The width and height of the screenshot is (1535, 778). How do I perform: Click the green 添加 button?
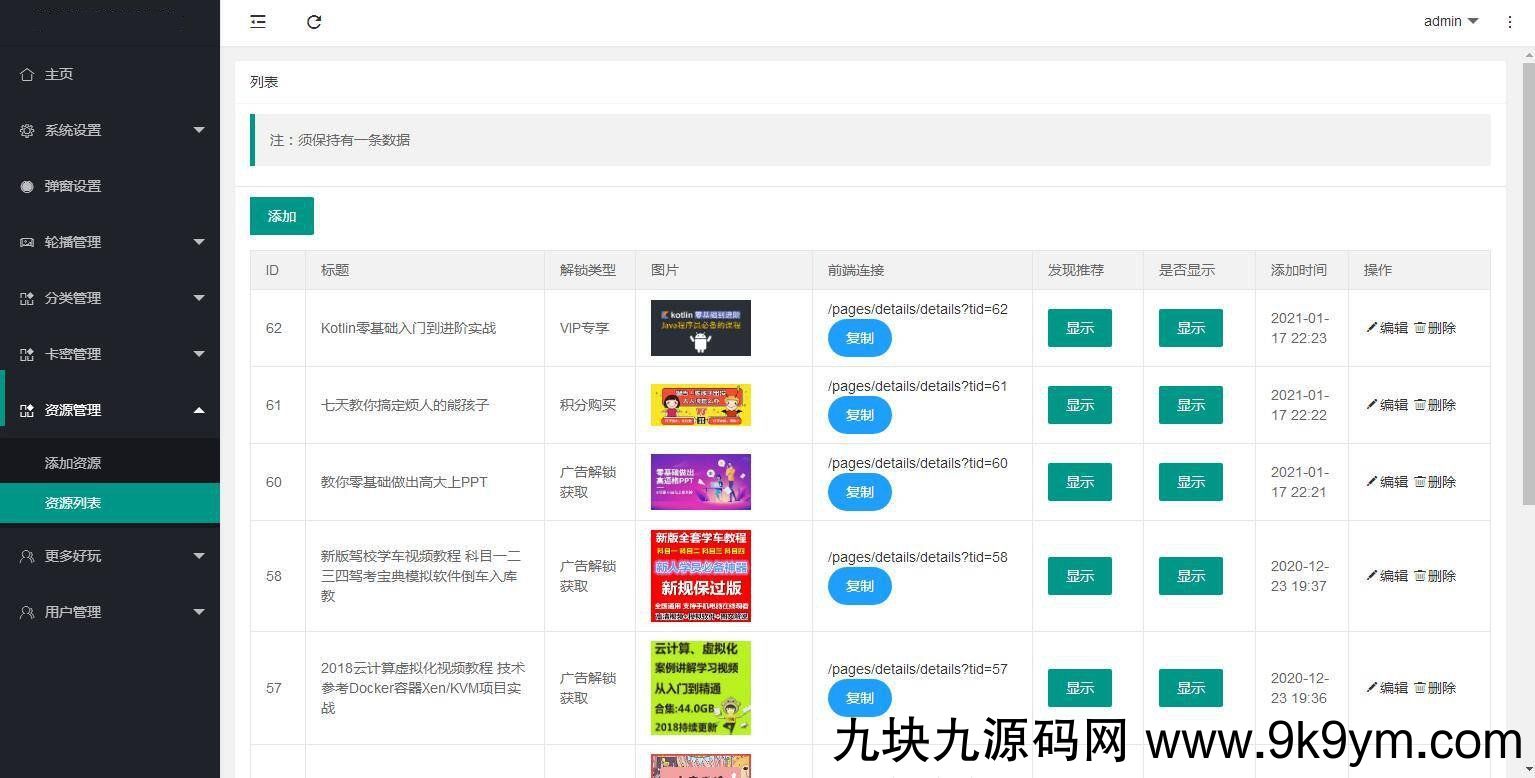click(x=281, y=216)
